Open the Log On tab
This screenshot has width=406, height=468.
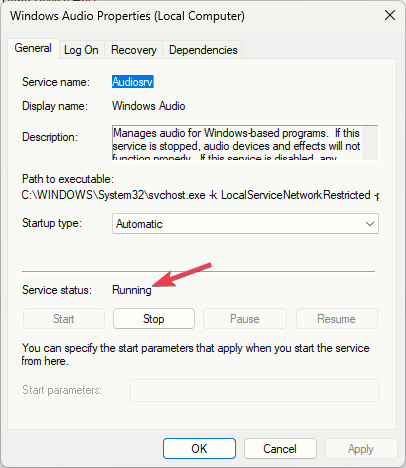81,50
